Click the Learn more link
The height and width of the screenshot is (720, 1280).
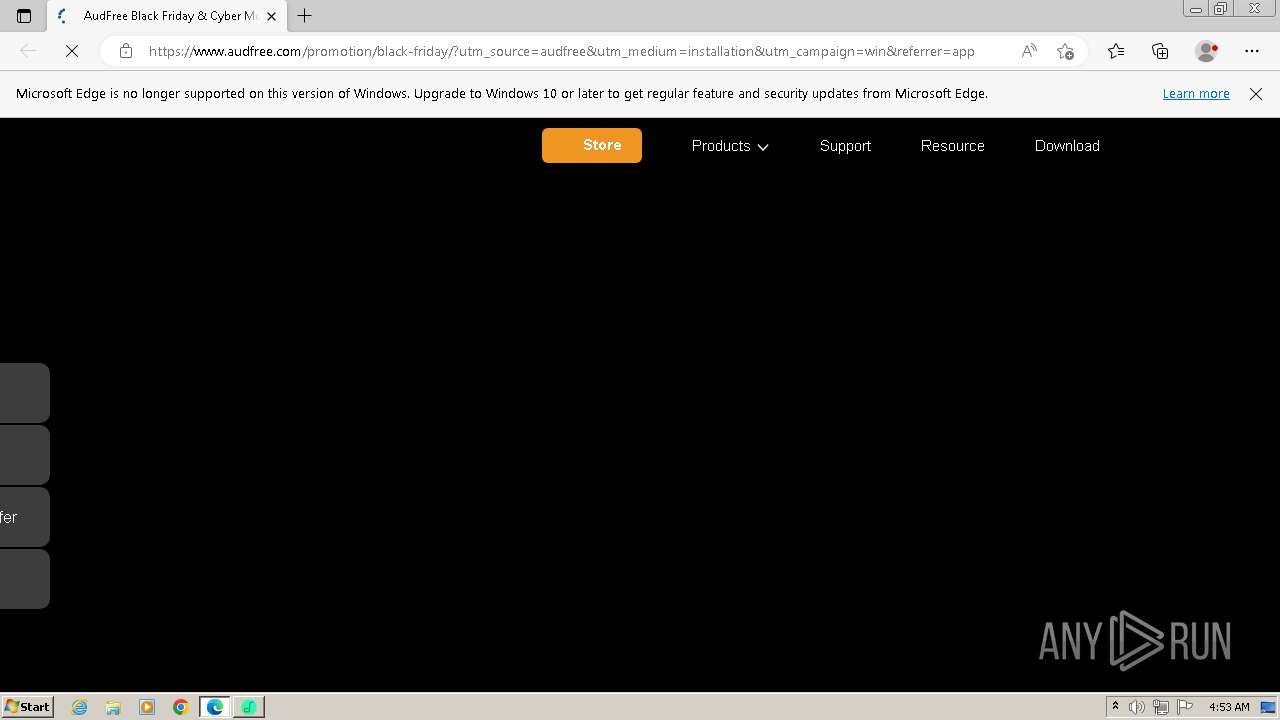(x=1196, y=93)
